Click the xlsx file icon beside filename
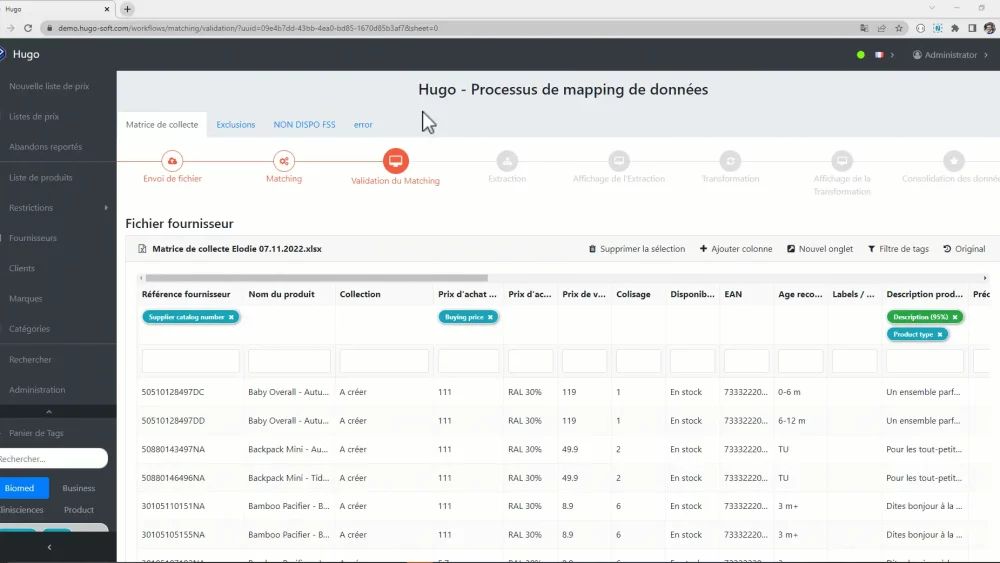This screenshot has height=563, width=1000. 142,249
